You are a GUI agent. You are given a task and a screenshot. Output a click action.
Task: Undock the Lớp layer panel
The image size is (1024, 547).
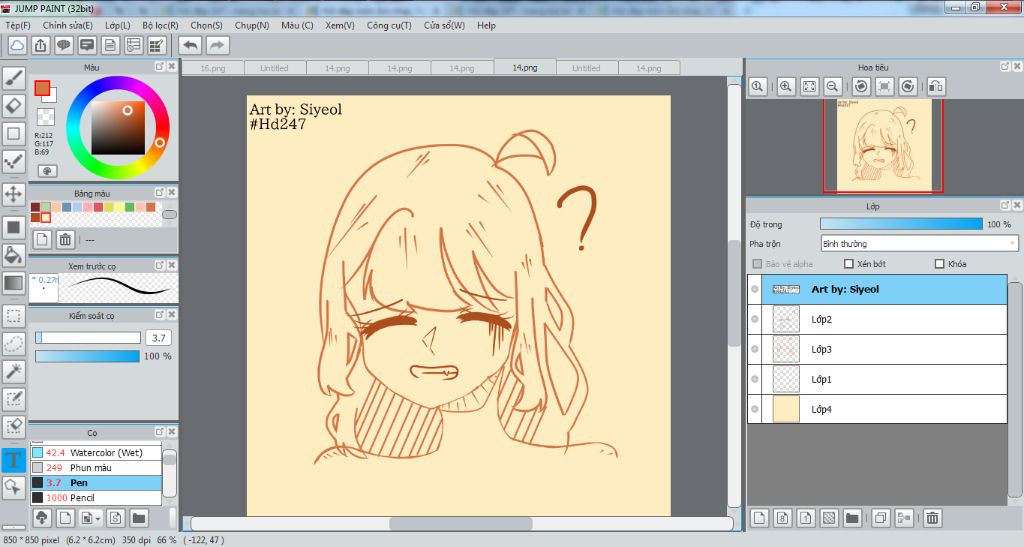tap(1005, 205)
